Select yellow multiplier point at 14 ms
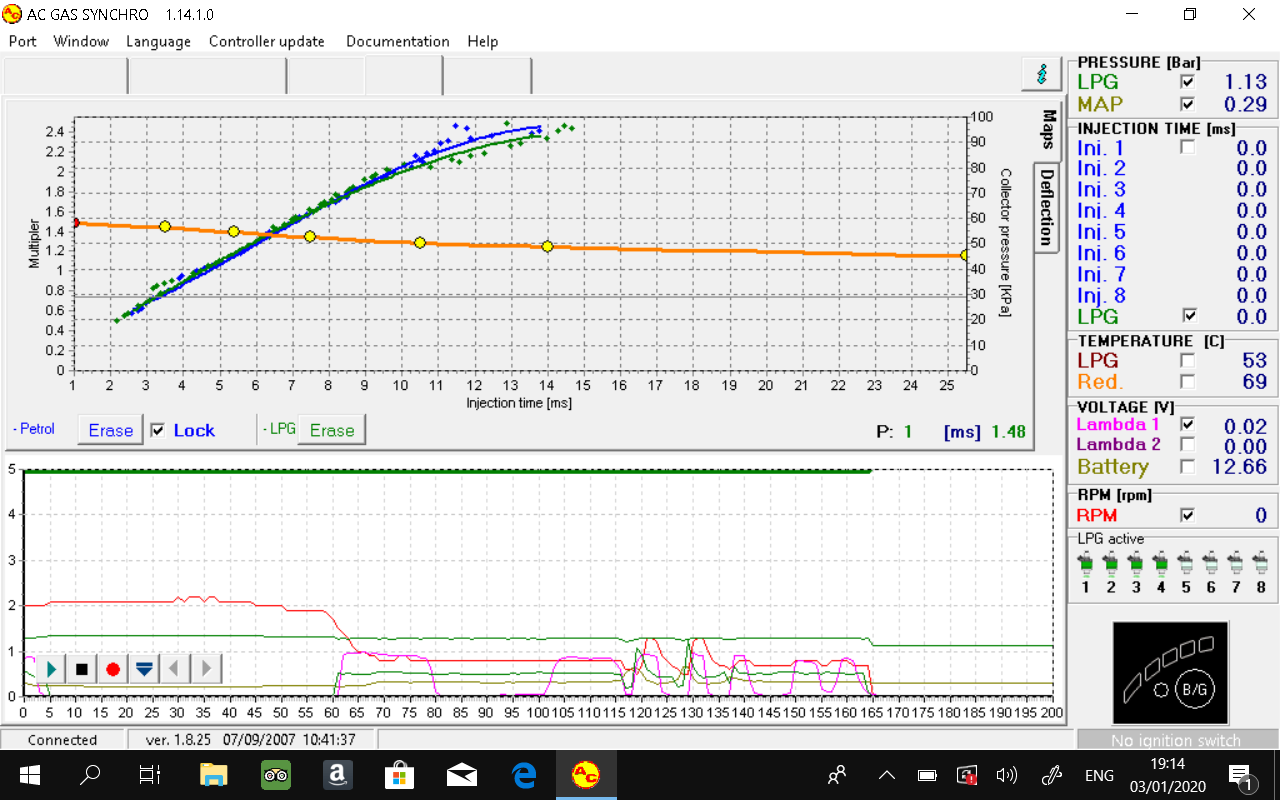Screen dimensions: 1280x800 point(547,246)
